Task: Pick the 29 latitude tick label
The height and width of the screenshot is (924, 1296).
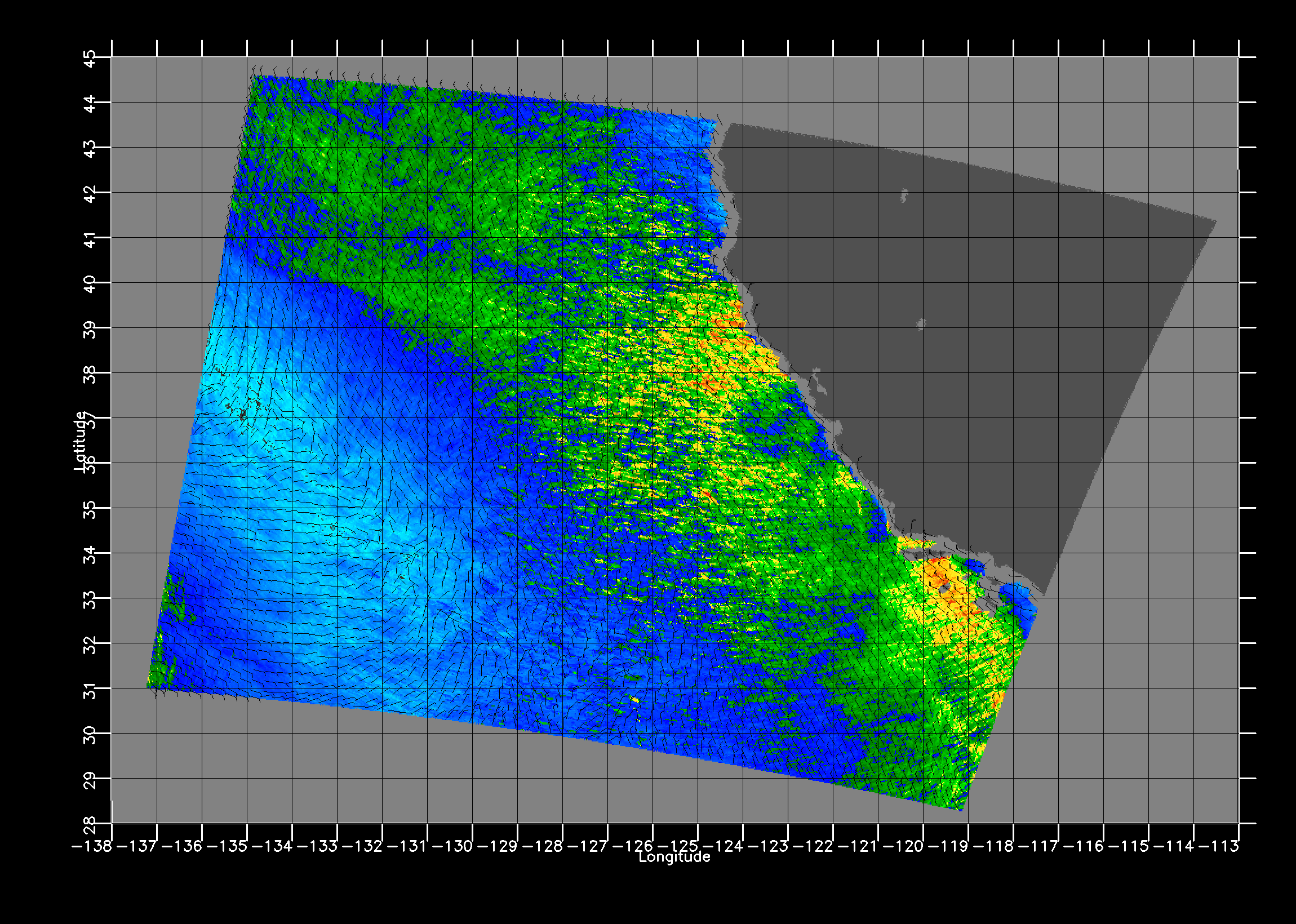Action: click(x=90, y=780)
